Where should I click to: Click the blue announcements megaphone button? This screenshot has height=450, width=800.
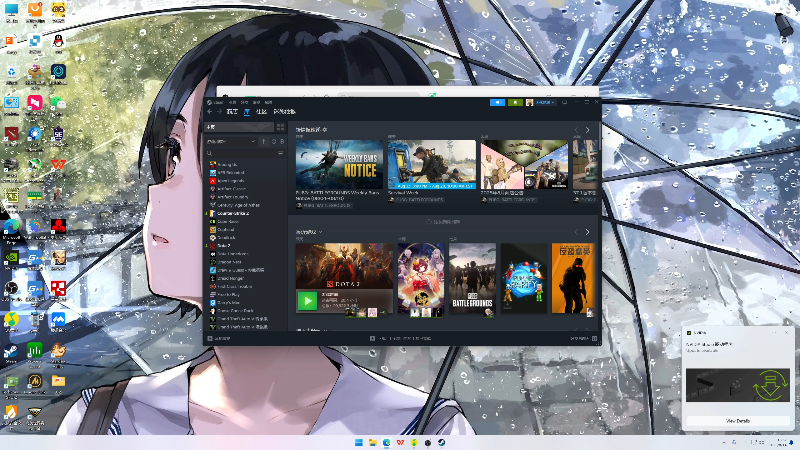pos(497,103)
